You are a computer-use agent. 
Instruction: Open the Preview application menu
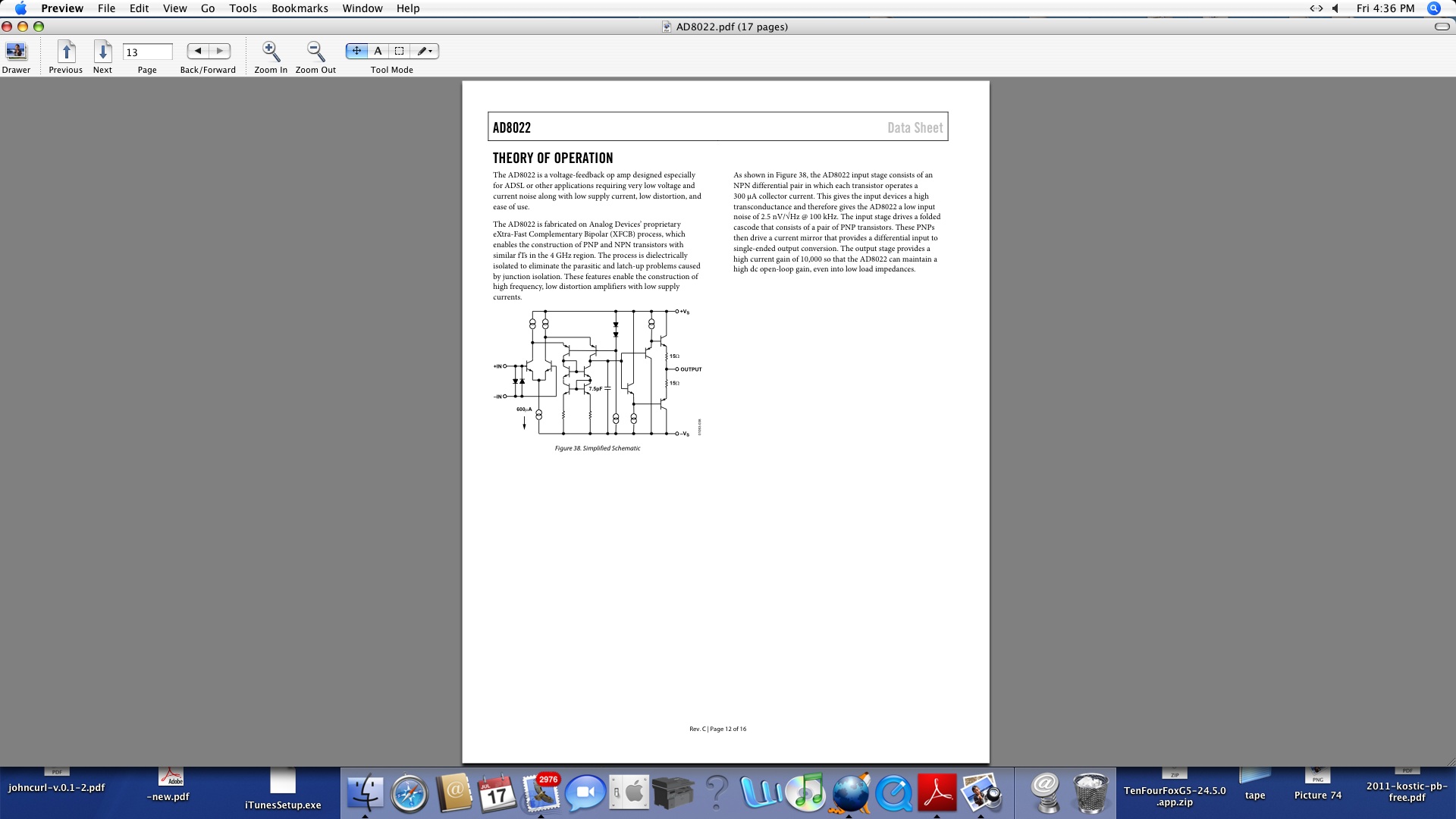62,8
